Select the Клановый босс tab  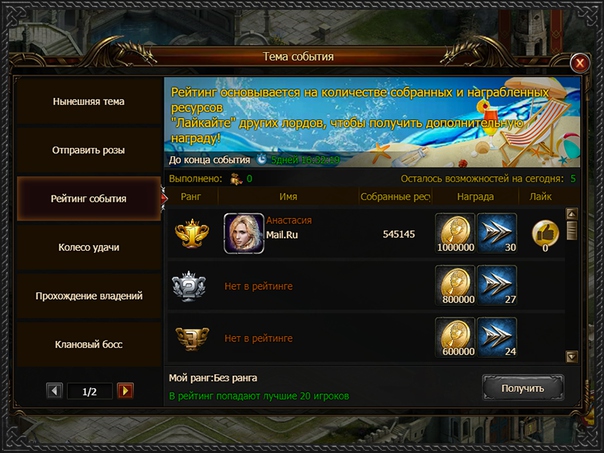click(89, 344)
